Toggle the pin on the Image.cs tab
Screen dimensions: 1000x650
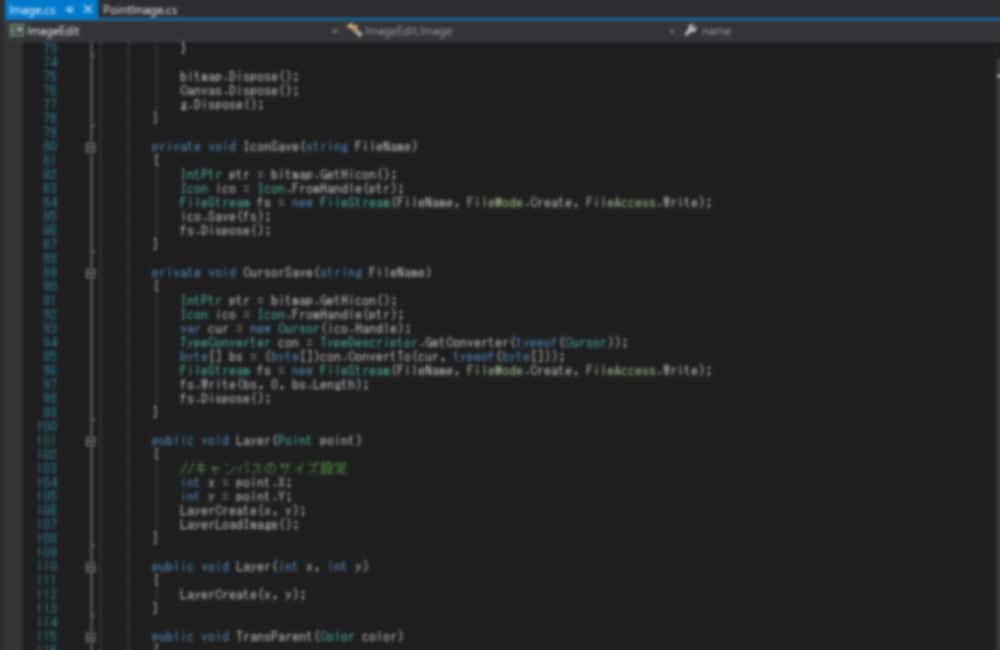tap(70, 10)
